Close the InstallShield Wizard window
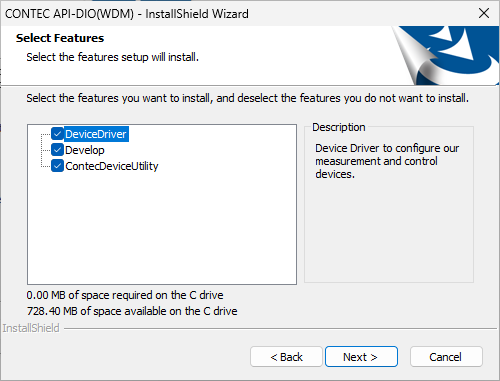The width and height of the screenshot is (500, 381). tap(484, 13)
